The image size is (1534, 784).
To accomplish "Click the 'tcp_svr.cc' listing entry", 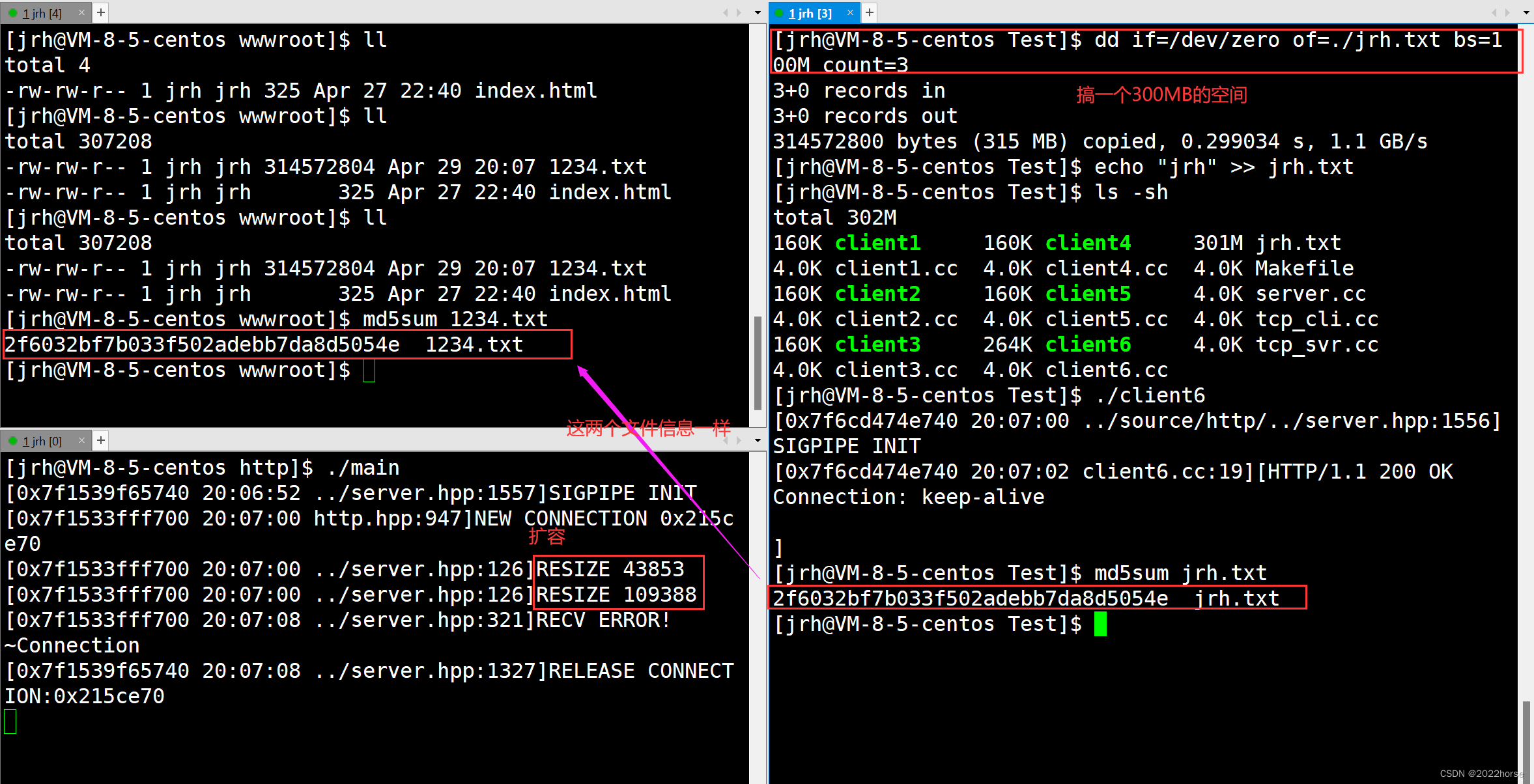I will (x=1317, y=344).
